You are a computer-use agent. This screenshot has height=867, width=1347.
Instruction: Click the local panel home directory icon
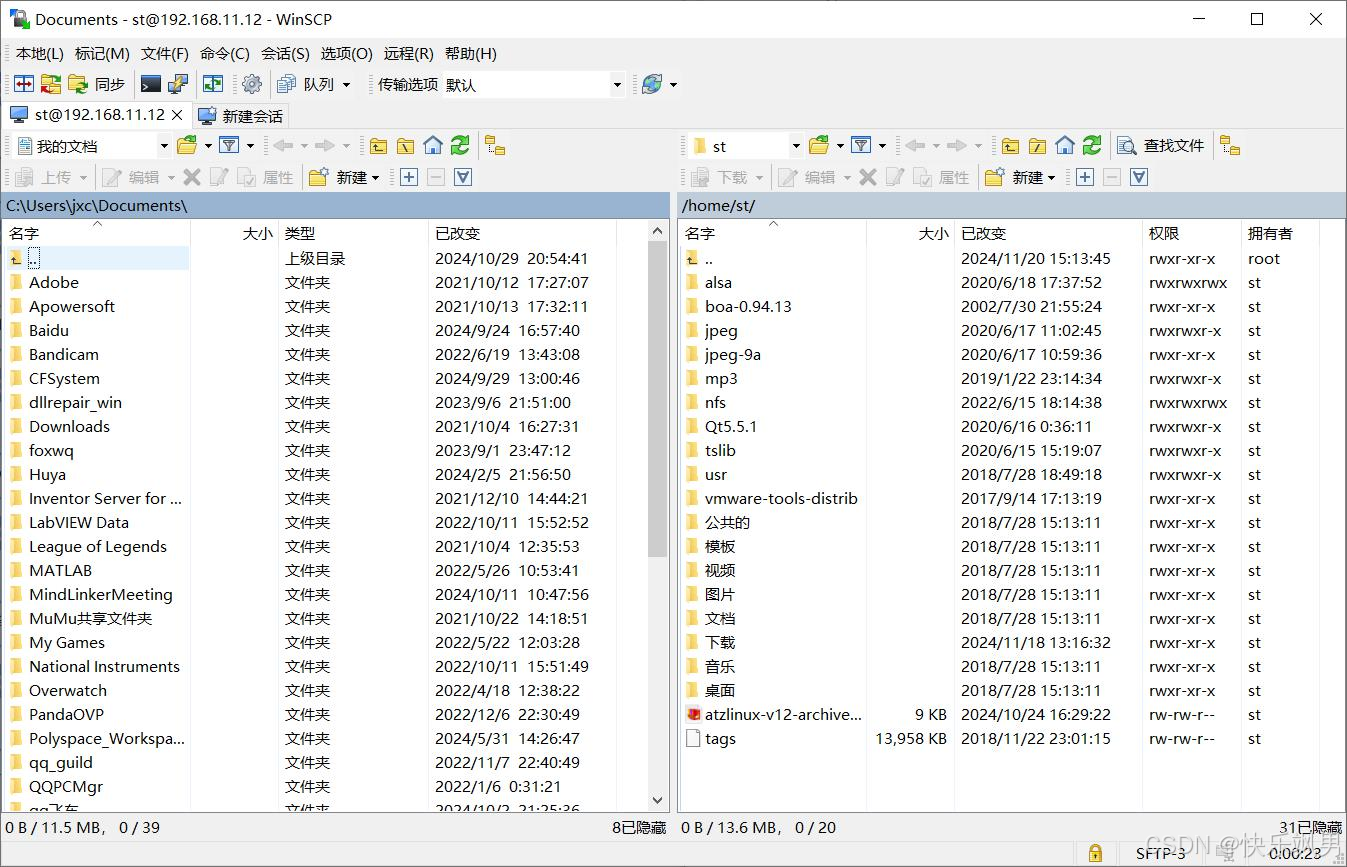[432, 146]
